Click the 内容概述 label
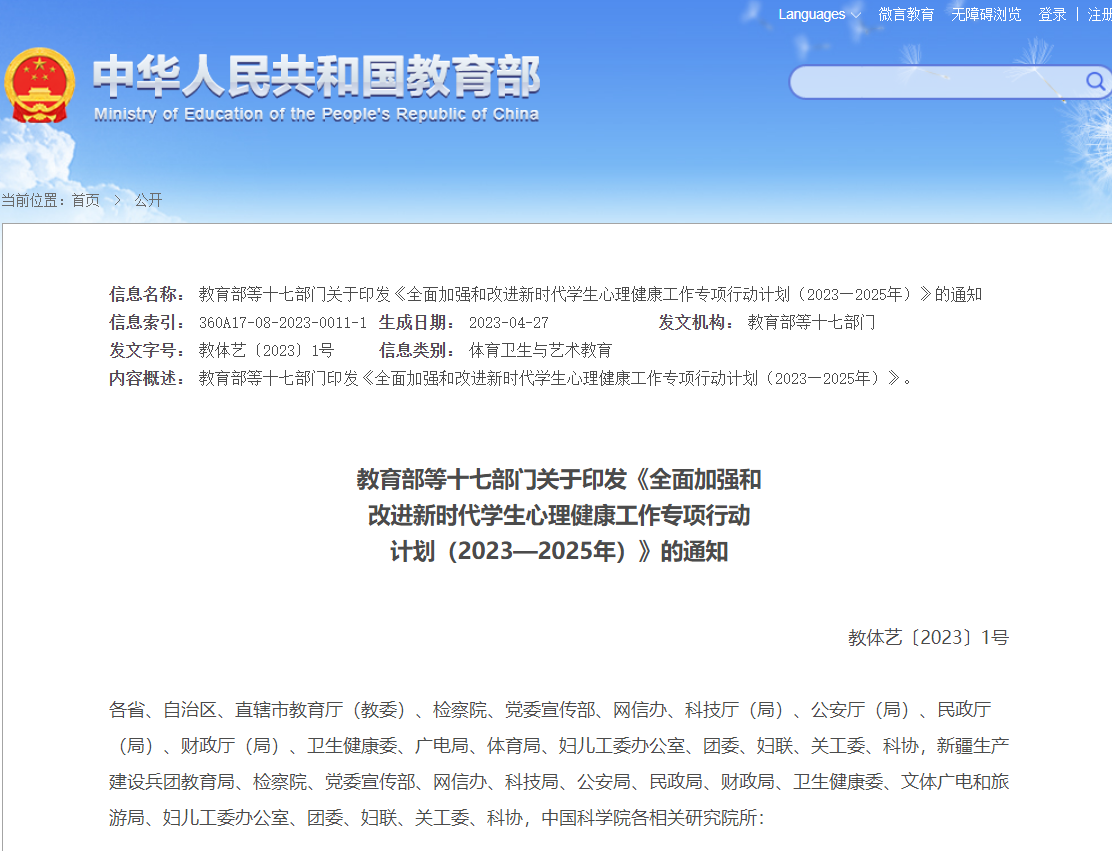The height and width of the screenshot is (851, 1112). click(147, 379)
